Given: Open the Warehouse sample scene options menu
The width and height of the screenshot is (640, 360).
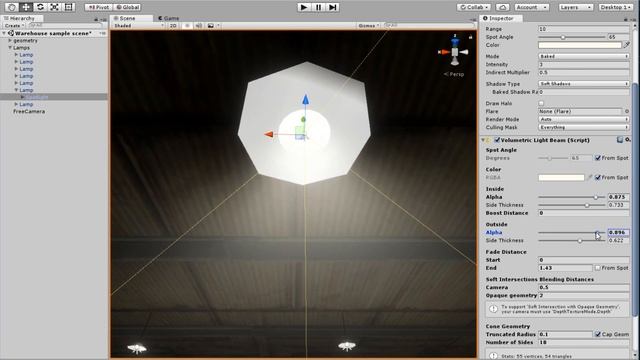Looking at the screenshot, I should coord(102,33).
